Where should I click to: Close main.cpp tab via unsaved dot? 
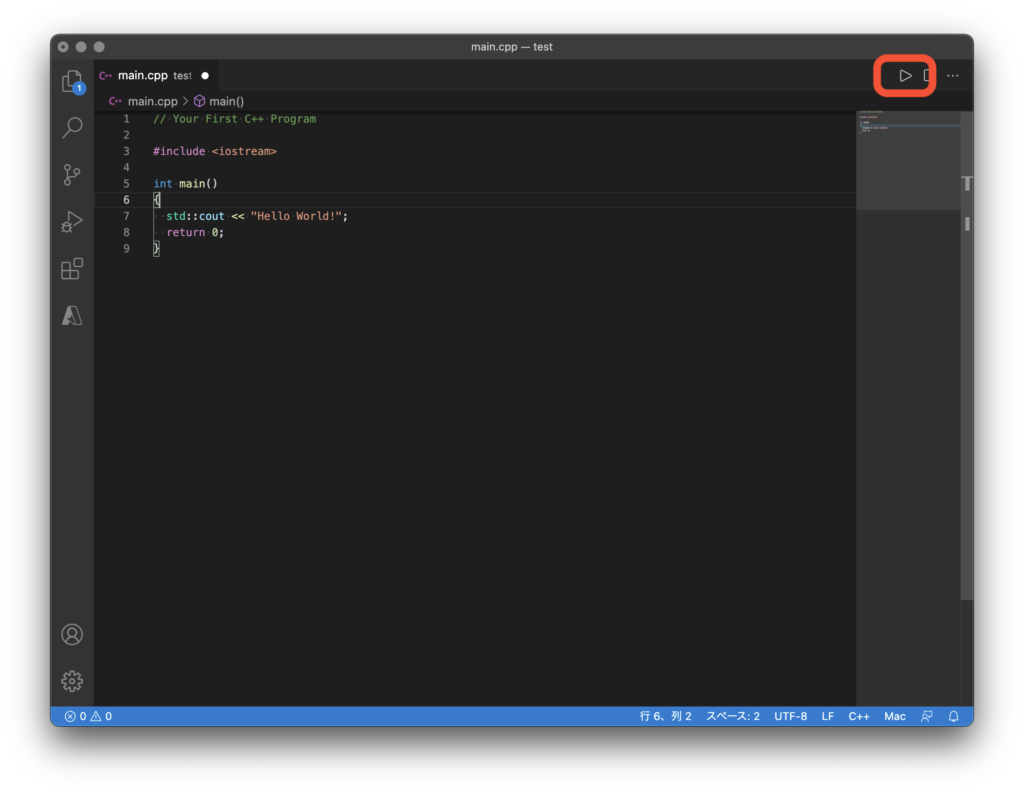(x=205, y=76)
